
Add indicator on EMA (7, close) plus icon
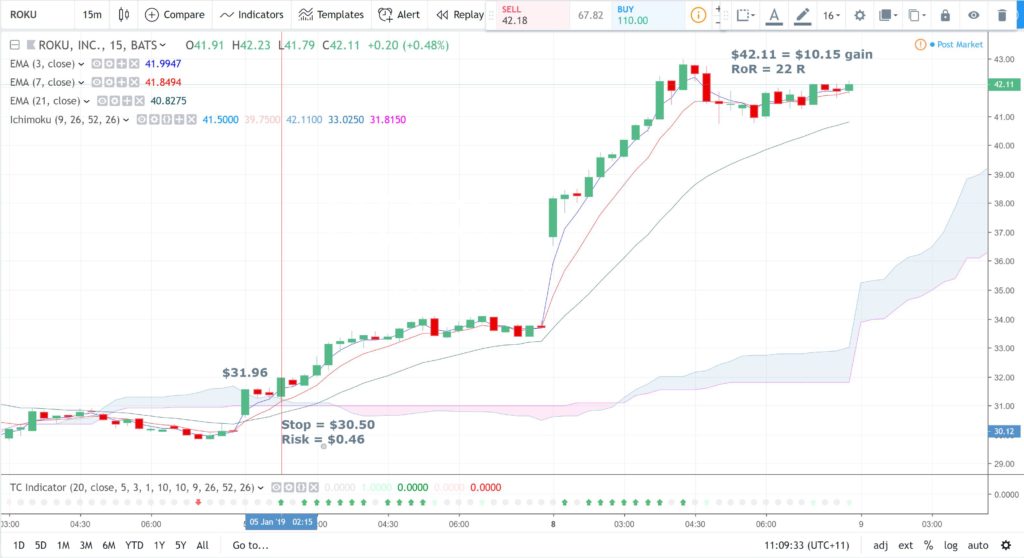(x=121, y=82)
